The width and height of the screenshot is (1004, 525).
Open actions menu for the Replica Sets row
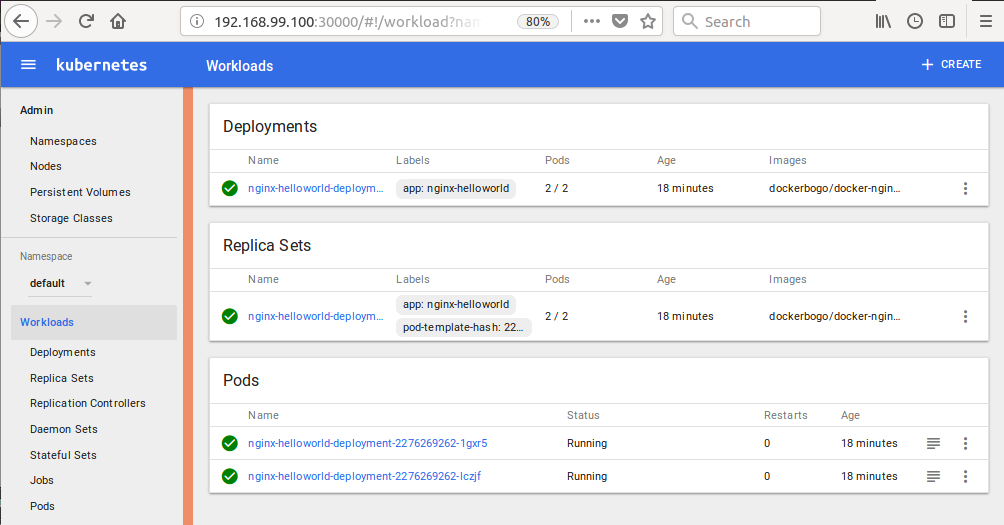(966, 316)
